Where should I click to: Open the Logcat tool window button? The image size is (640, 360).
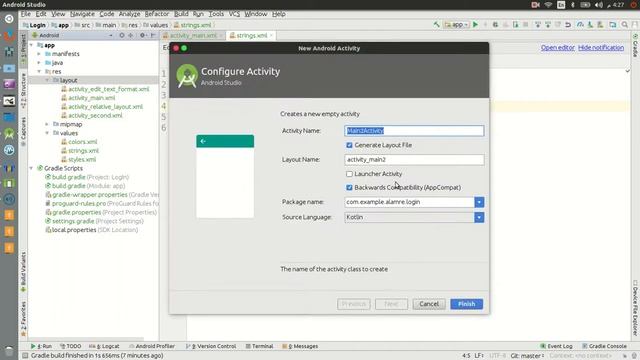(x=104, y=346)
